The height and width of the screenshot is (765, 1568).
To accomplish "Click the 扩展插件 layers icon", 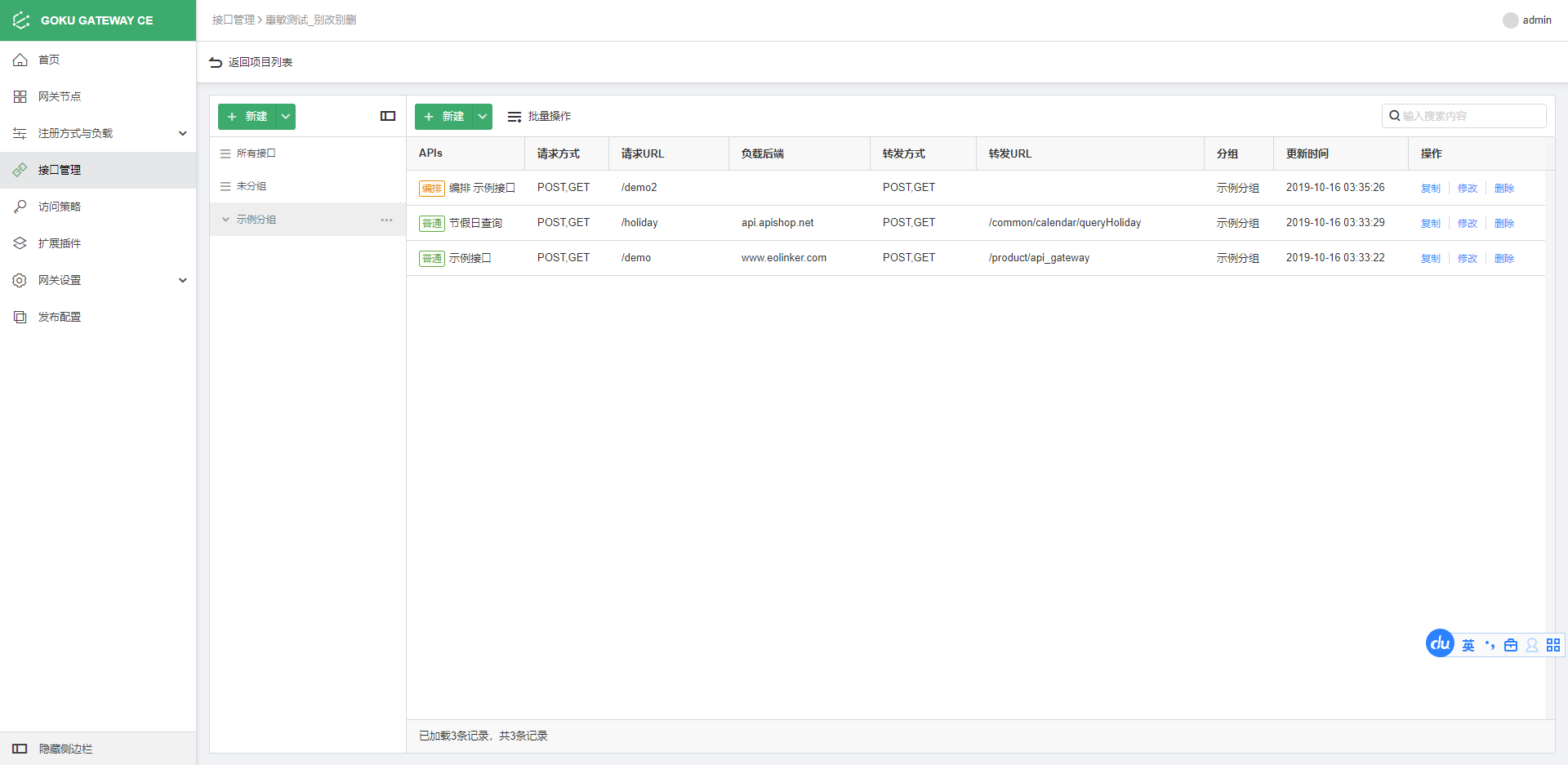I will [x=20, y=243].
